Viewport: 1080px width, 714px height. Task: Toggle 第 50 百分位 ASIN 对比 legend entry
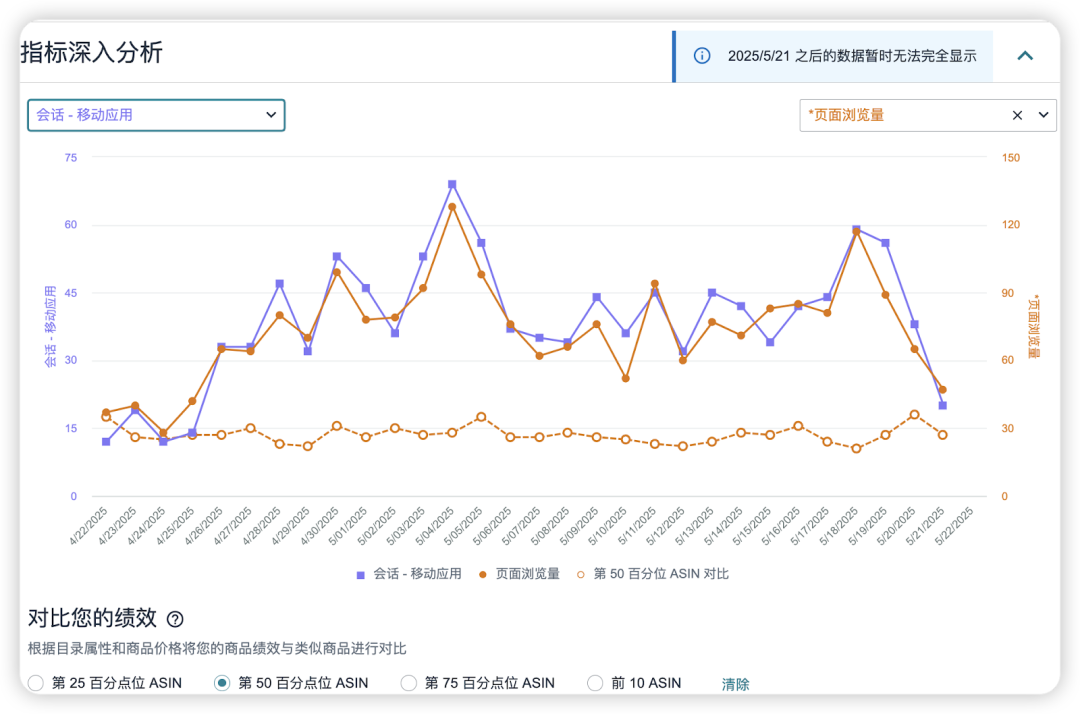[x=653, y=574]
